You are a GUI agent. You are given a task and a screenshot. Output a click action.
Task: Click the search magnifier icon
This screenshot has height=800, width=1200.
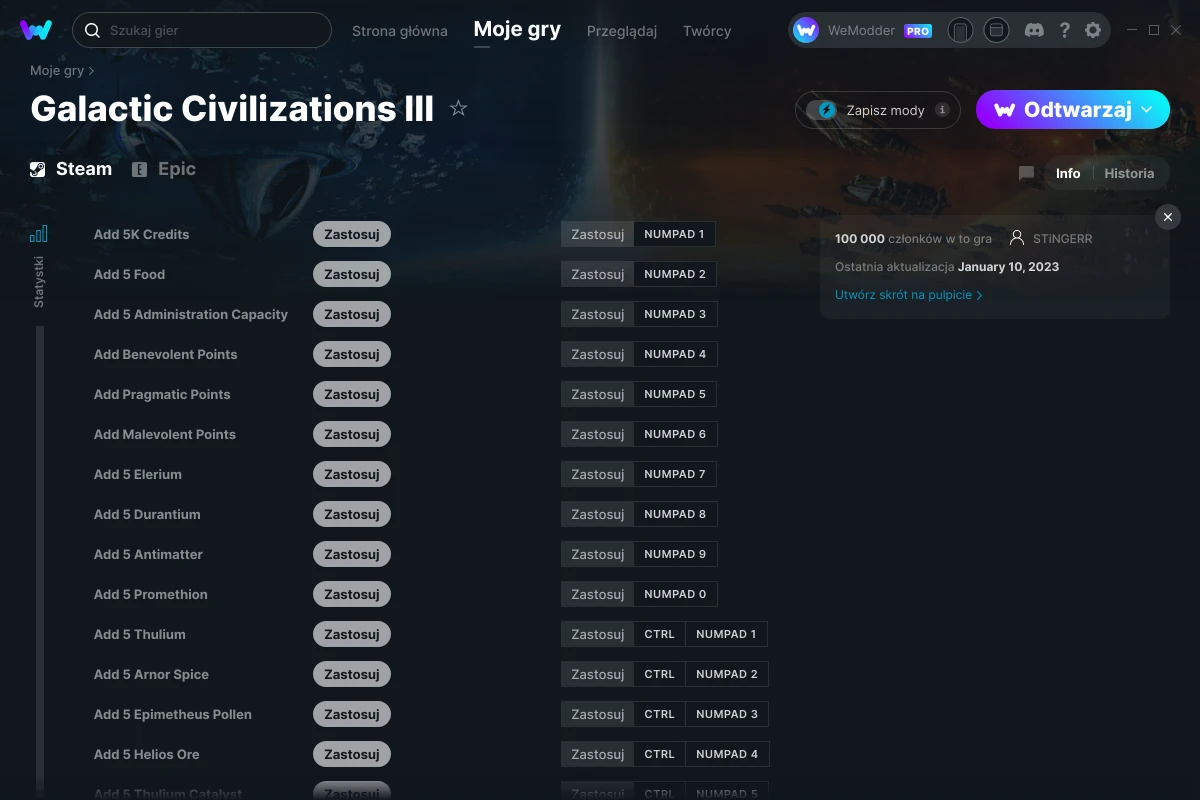(x=92, y=30)
